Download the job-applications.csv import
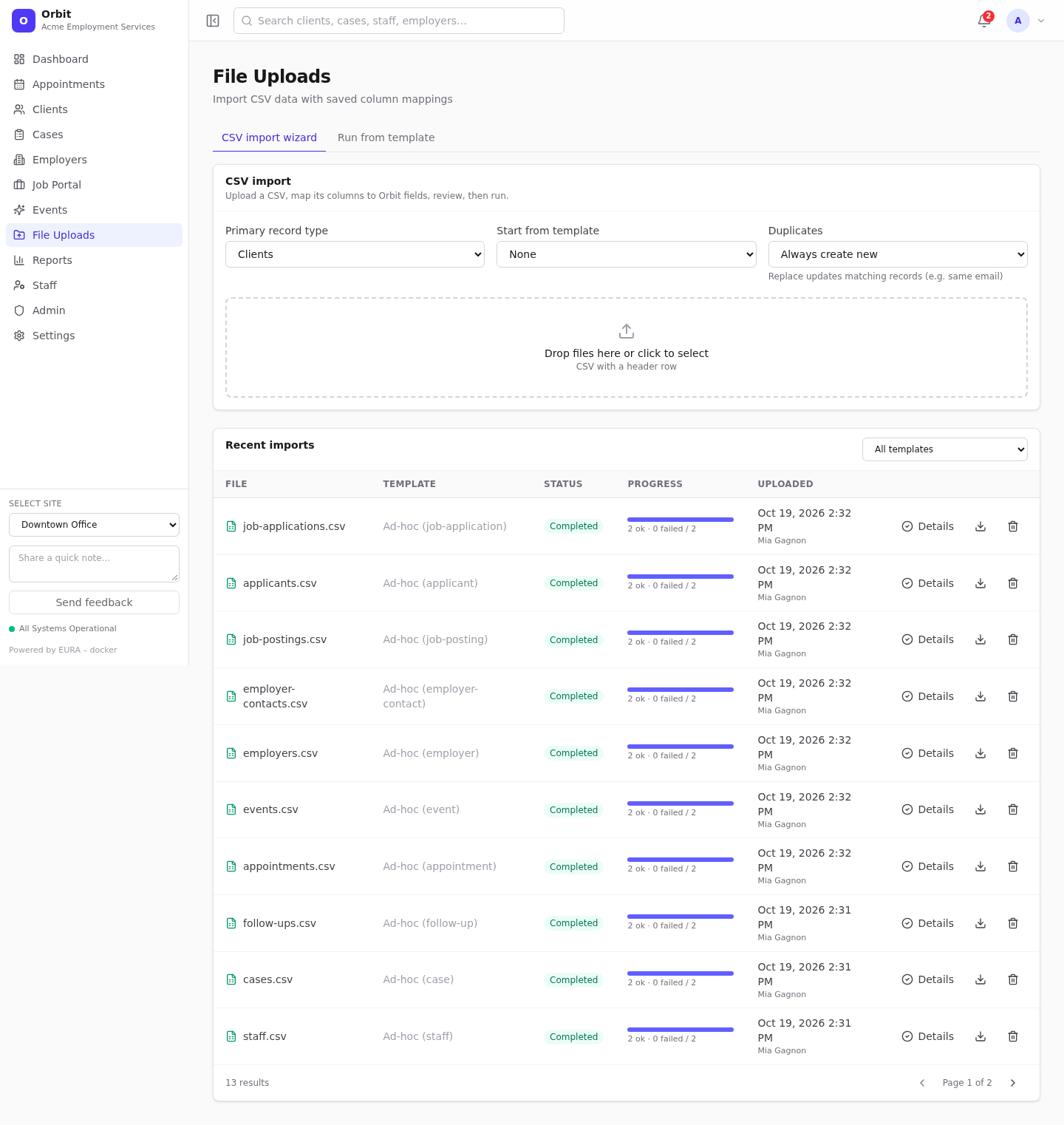Image resolution: width=1064 pixels, height=1125 pixels. tap(981, 526)
